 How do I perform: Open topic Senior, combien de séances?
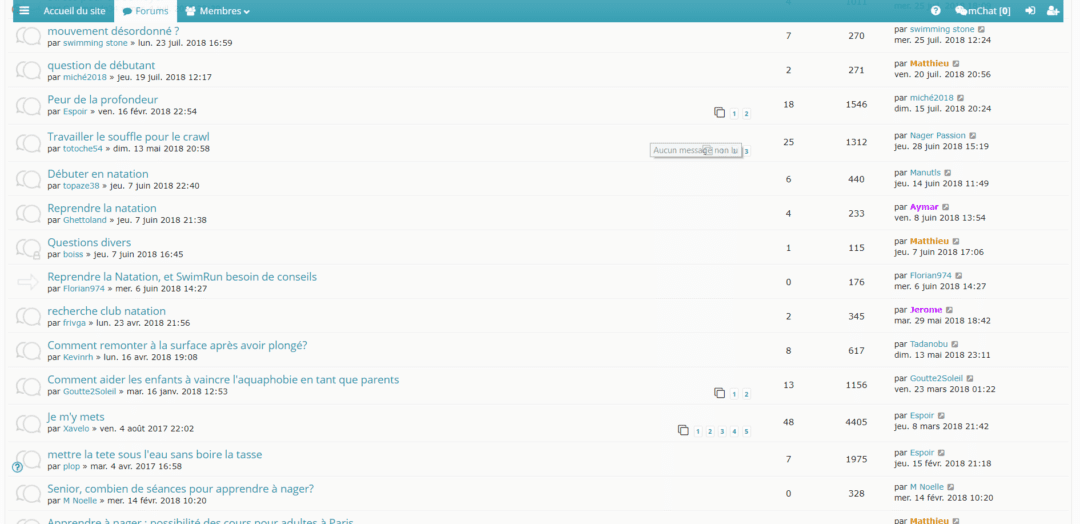180,489
